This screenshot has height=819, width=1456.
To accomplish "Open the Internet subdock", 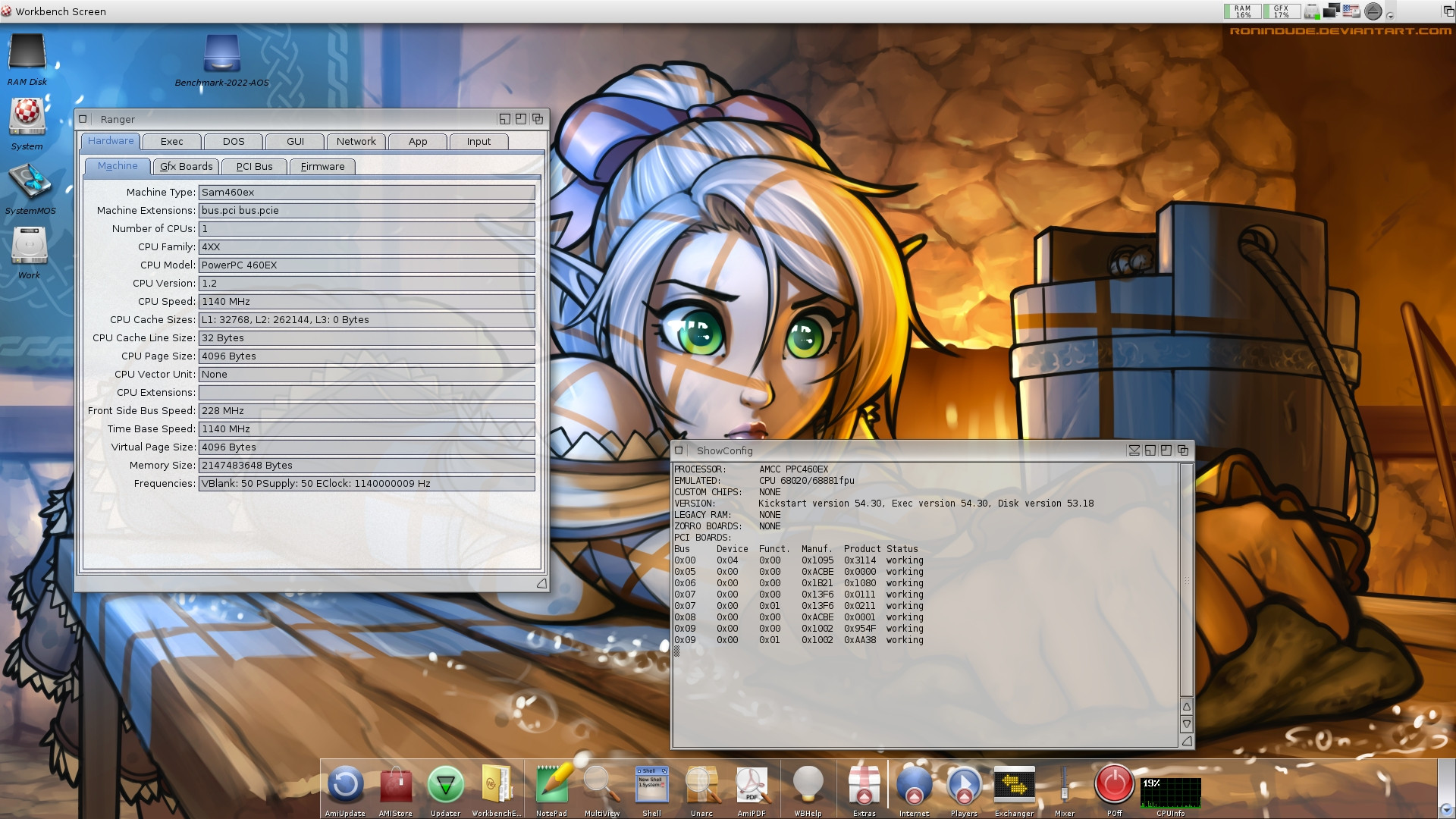I will click(914, 785).
